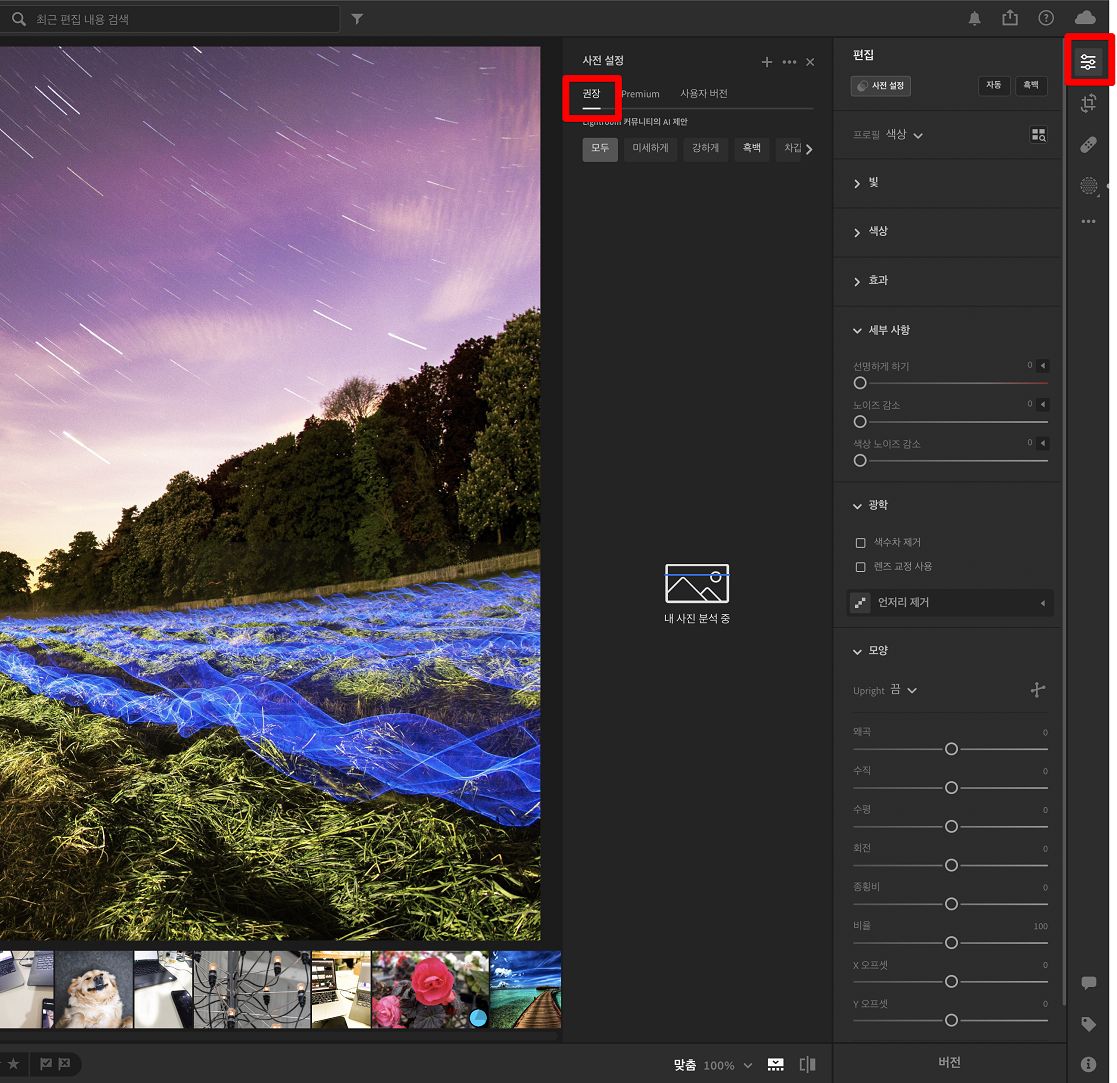Click the 흑백 button in 편집 header
This screenshot has width=1117, height=1083.
[x=1031, y=86]
